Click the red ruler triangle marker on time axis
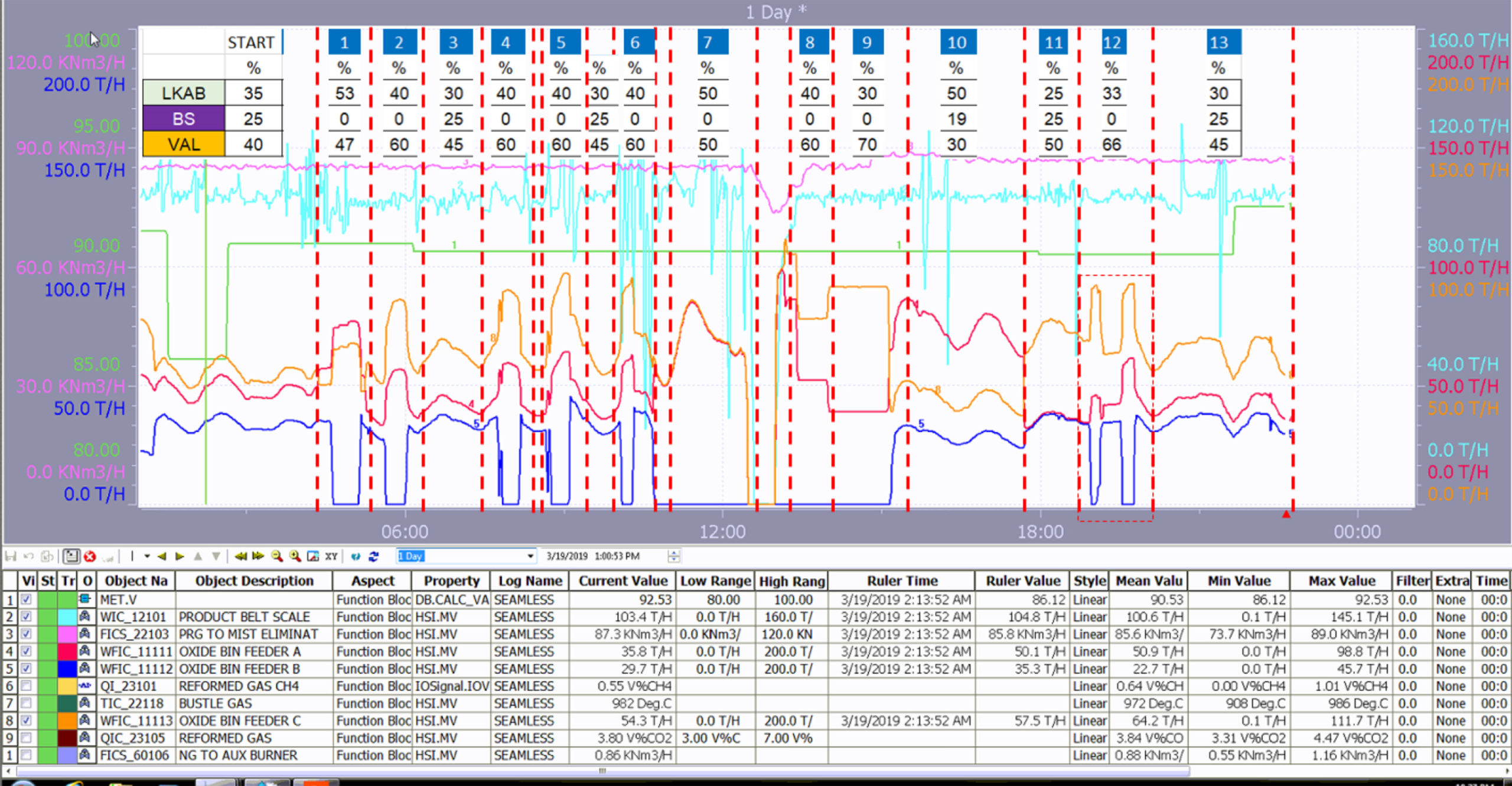Image resolution: width=1512 pixels, height=786 pixels. [x=1286, y=514]
